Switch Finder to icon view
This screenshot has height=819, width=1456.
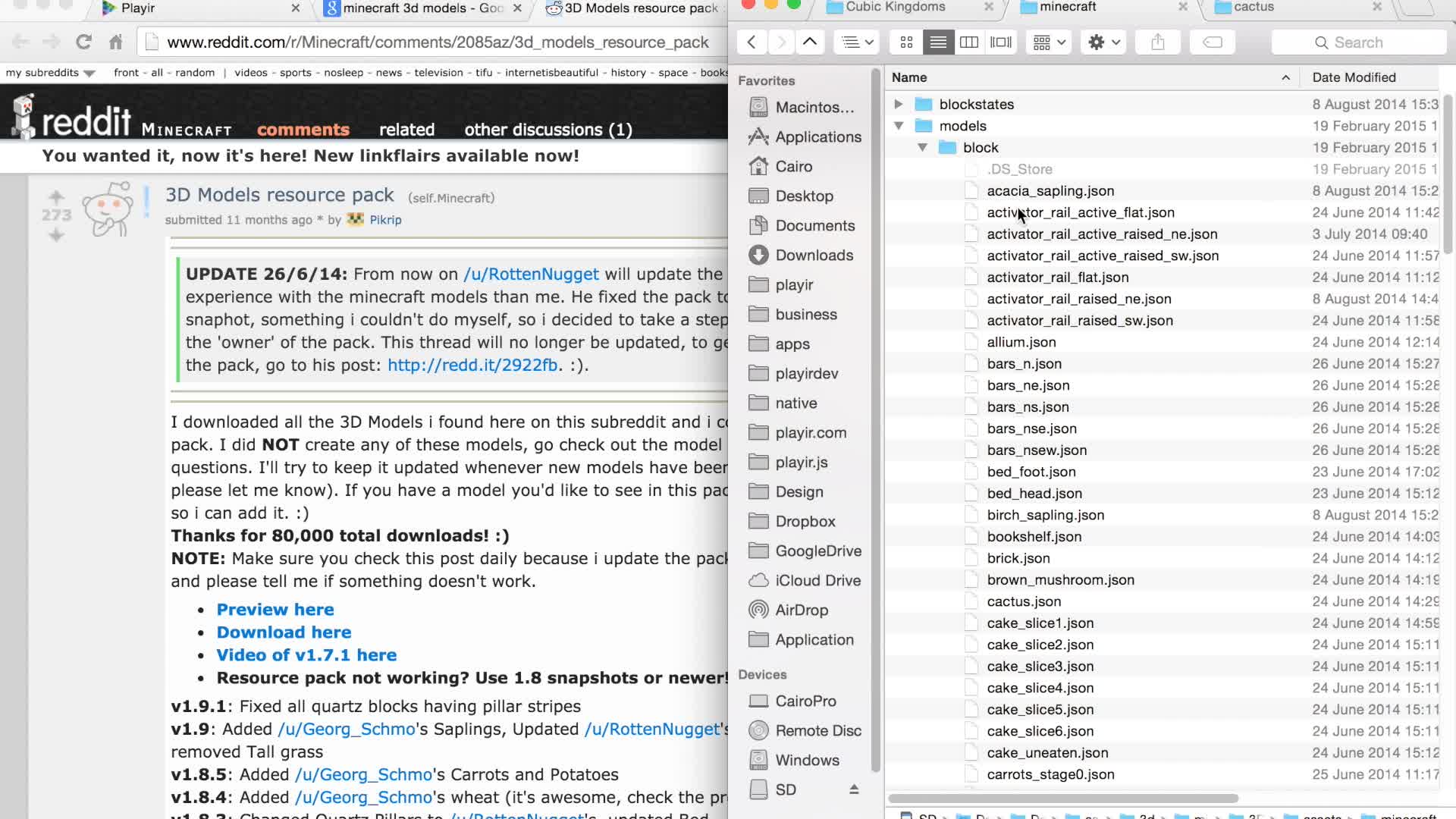906,42
